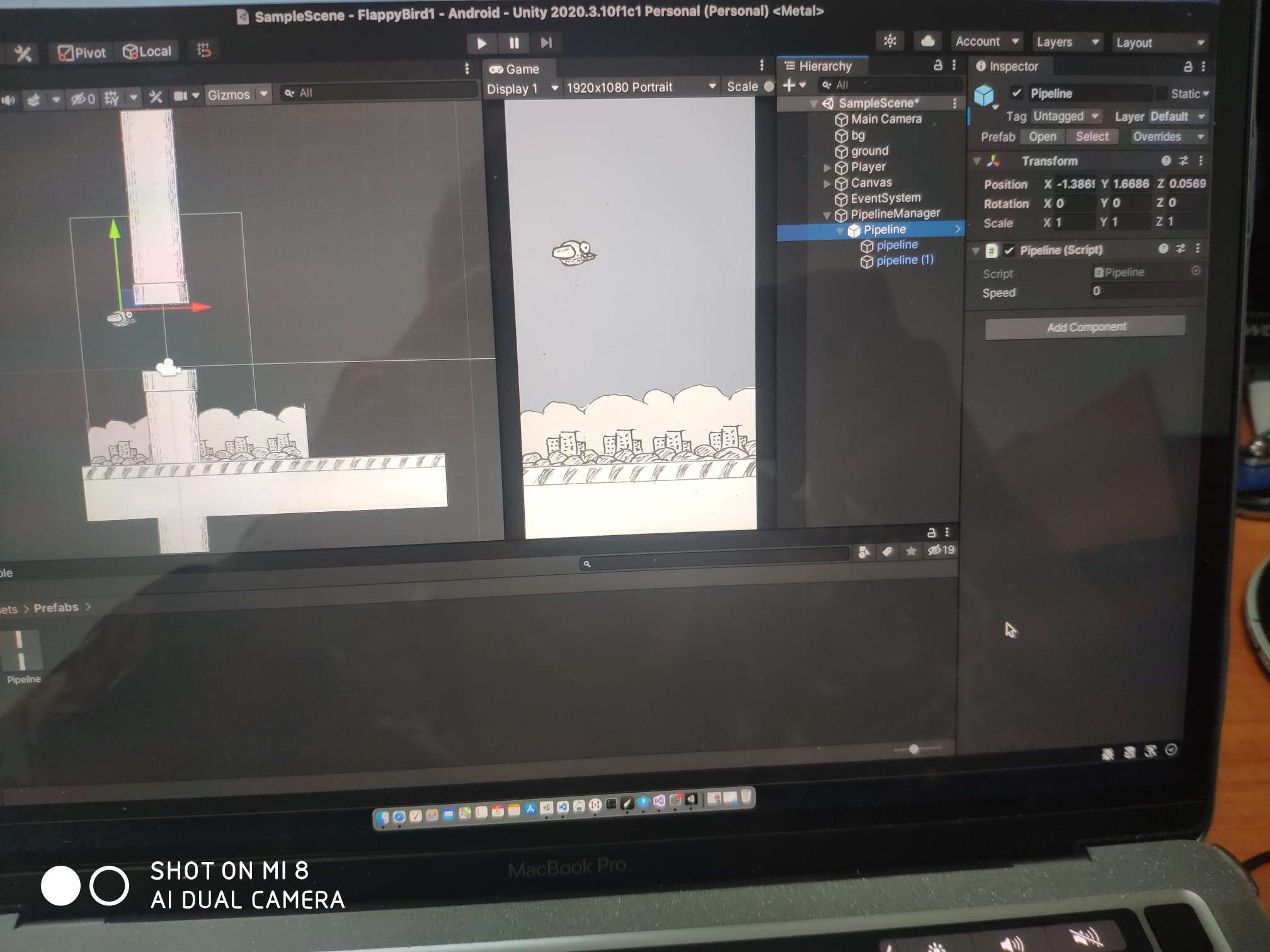Screen dimensions: 1270x952
Task: Open the Game view three-dot options menu
Action: [762, 65]
